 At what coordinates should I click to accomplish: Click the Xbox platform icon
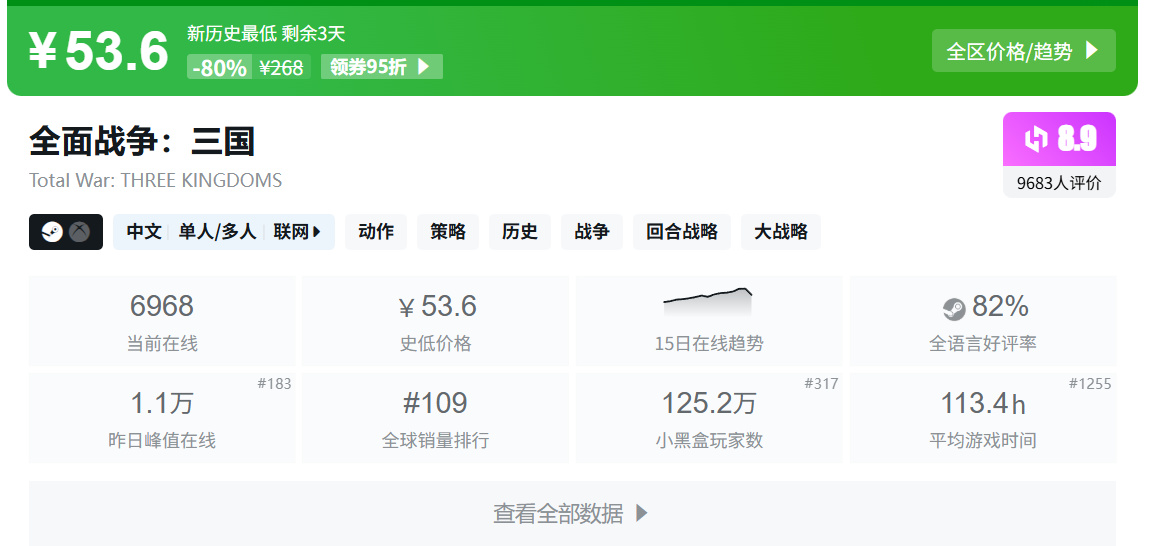coord(79,232)
